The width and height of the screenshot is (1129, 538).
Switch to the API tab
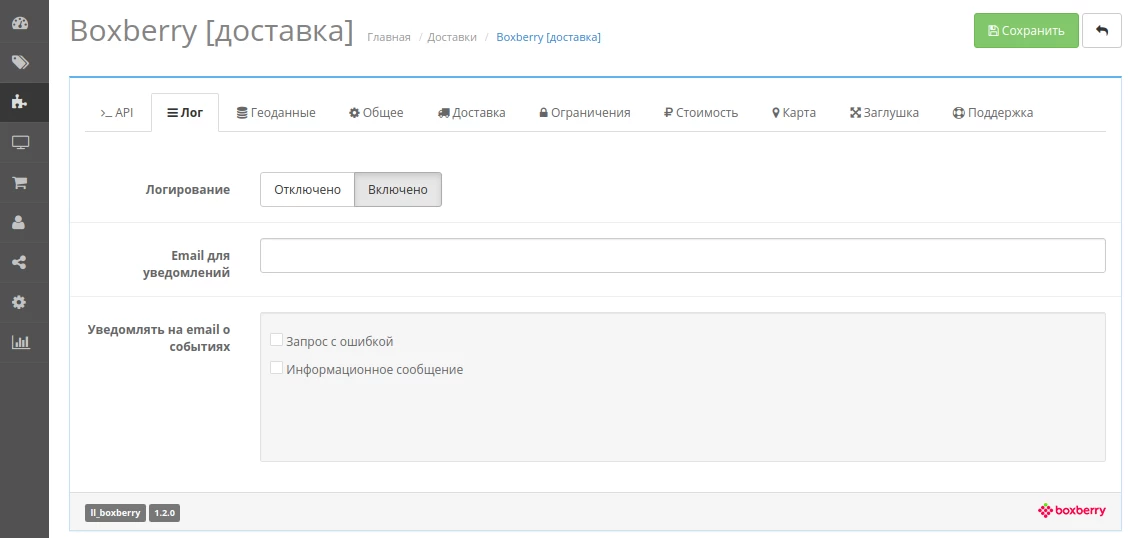pyautogui.click(x=117, y=112)
